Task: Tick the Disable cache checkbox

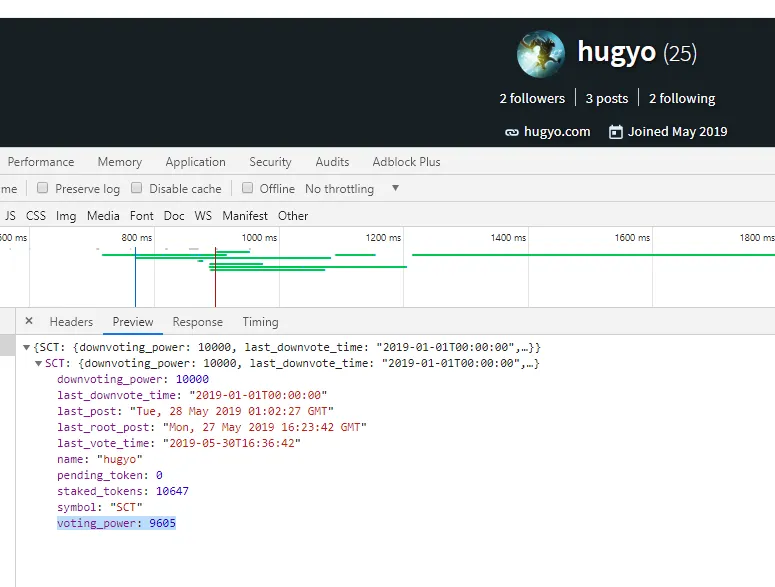Action: (136, 188)
